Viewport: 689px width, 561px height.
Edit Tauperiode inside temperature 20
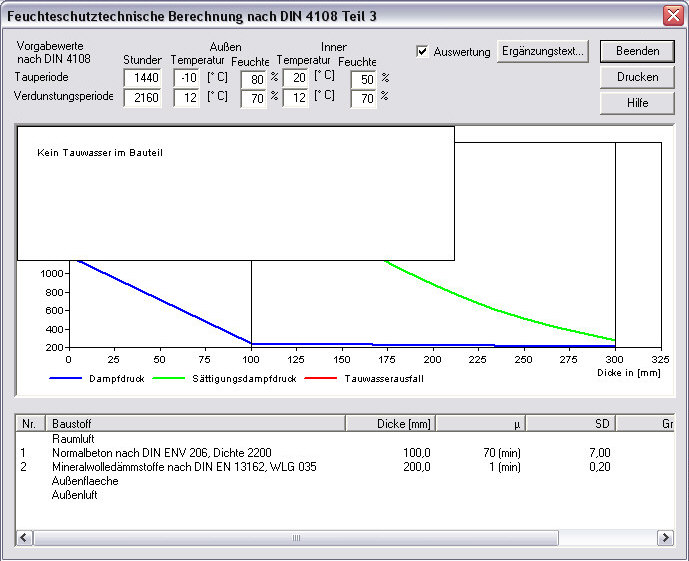coord(296,78)
